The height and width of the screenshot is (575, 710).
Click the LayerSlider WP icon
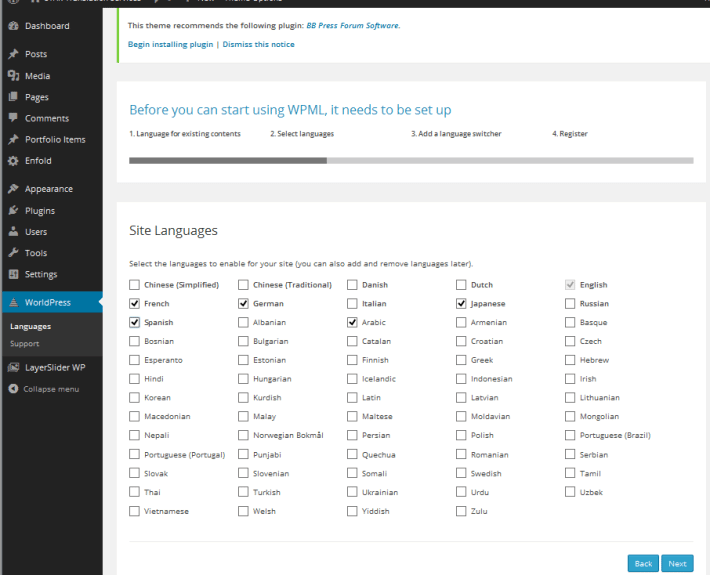click(x=14, y=367)
